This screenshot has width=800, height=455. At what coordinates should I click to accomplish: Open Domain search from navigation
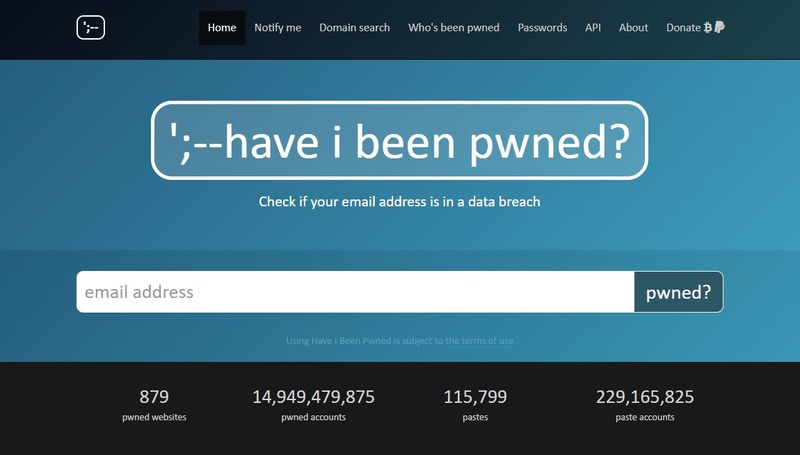354,28
